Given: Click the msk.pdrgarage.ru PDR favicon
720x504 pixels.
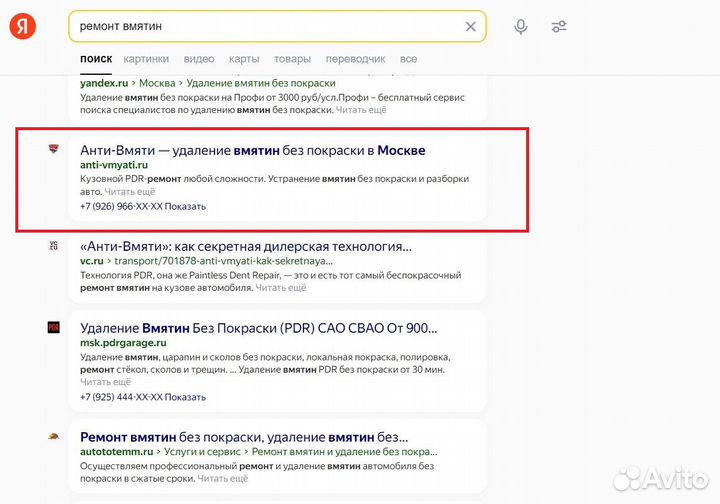Looking at the screenshot, I should pyautogui.click(x=54, y=327).
